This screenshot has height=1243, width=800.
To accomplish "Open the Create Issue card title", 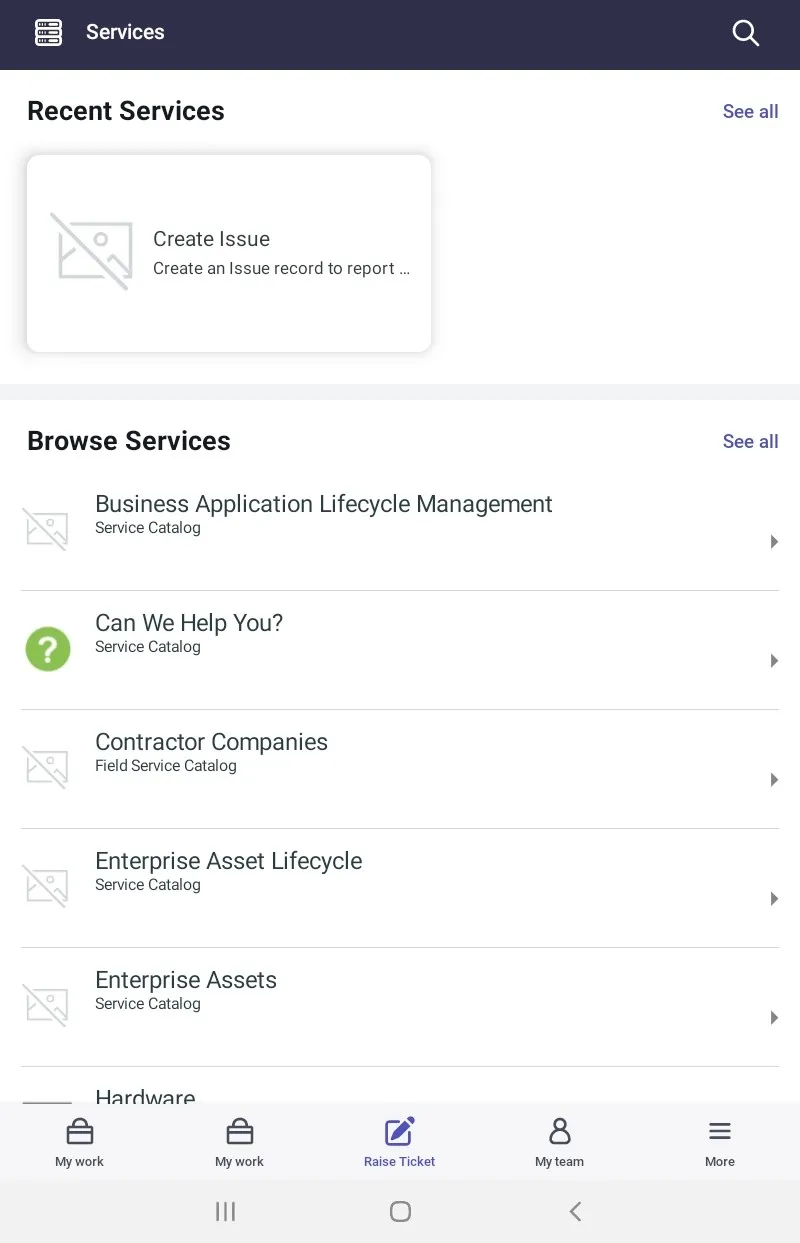I will (x=211, y=239).
